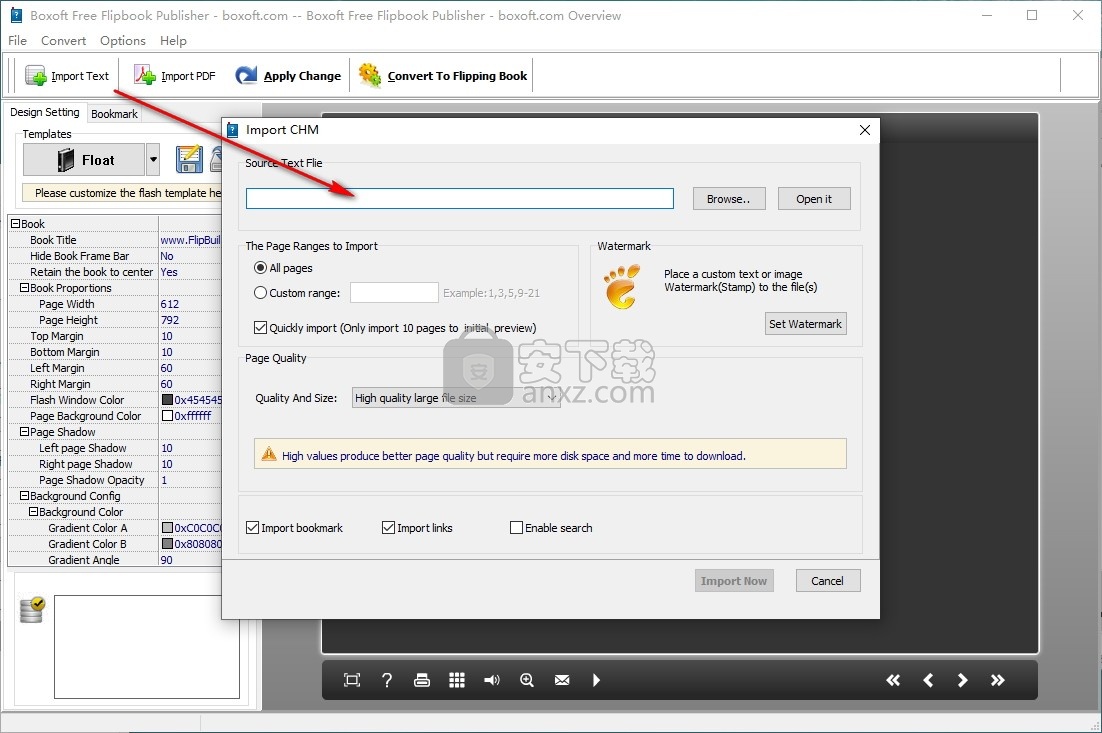Go to next page arrow icon
This screenshot has height=733, width=1102.
[962, 680]
